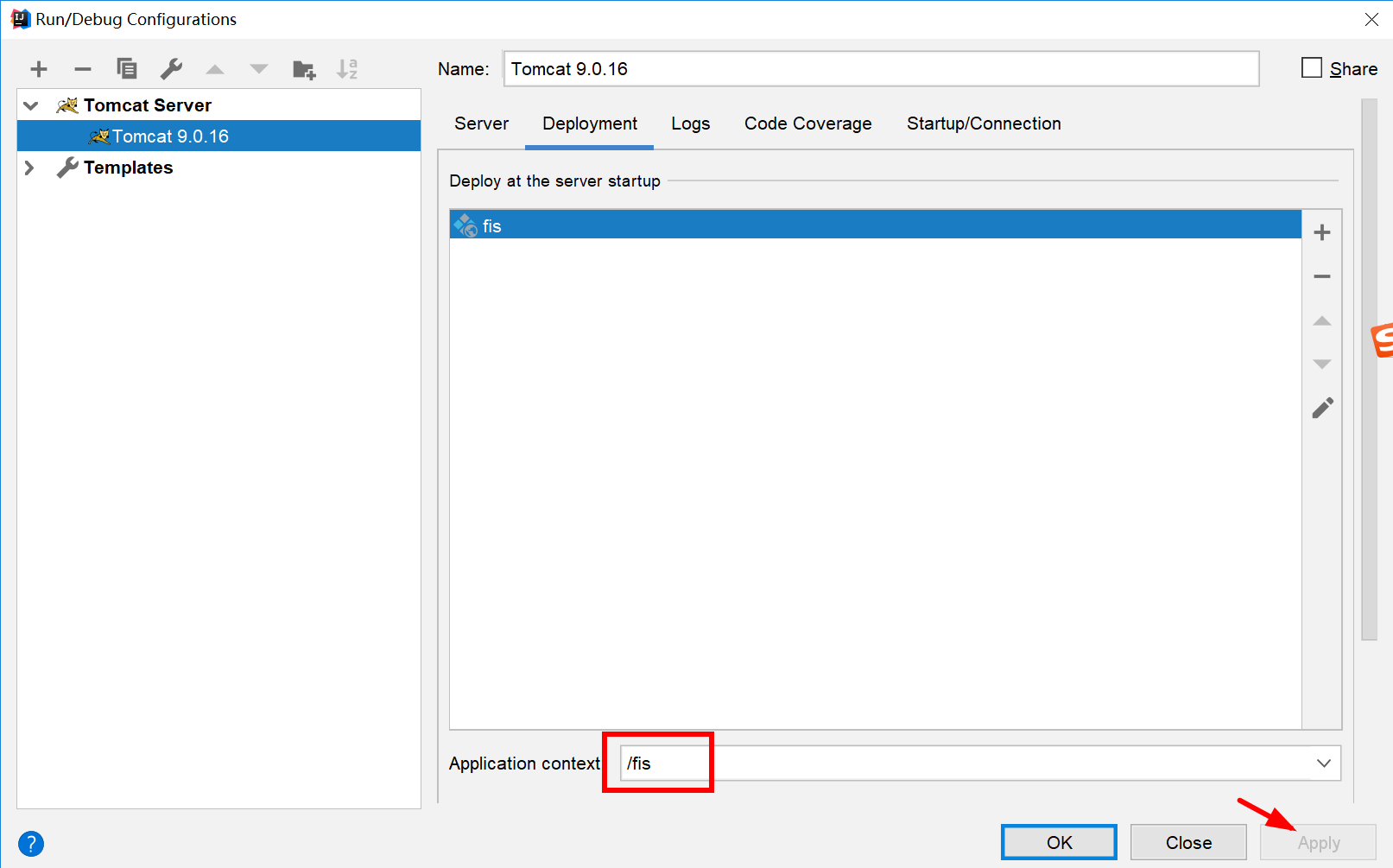The width and height of the screenshot is (1393, 868).
Task: Click the Sogou input method icon
Action: [1383, 339]
